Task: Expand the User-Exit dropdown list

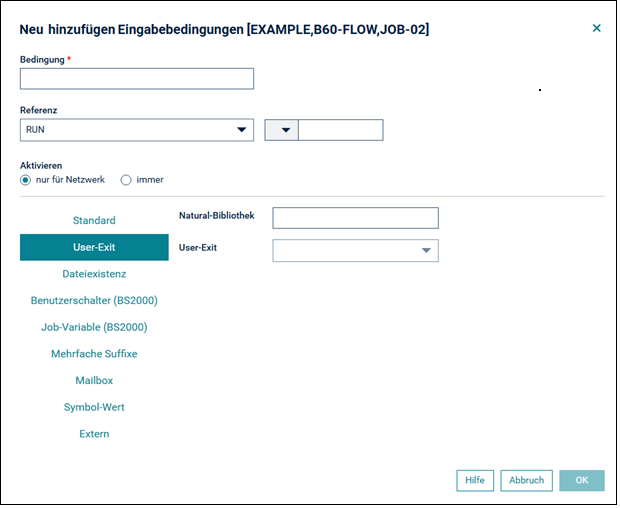Action: (x=355, y=250)
